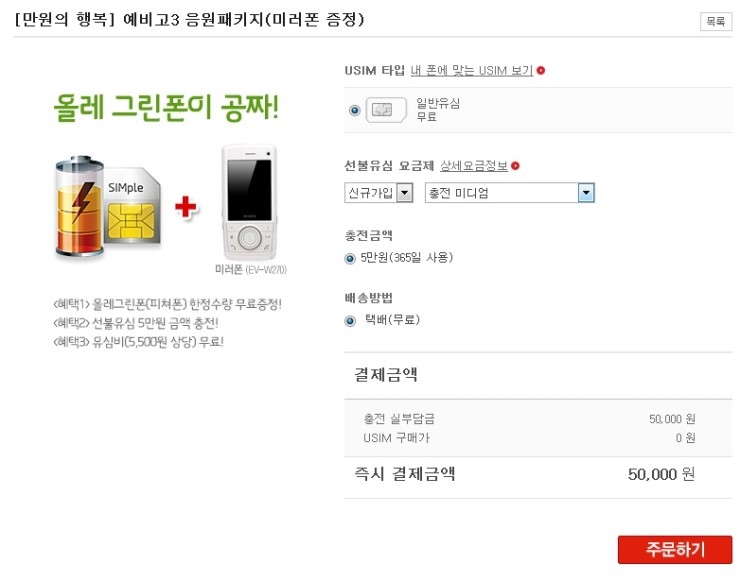Image resolution: width=740 pixels, height=581 pixels.
Task: Click the blue arrow of 충전 미디엄 combo box
Action: (586, 193)
